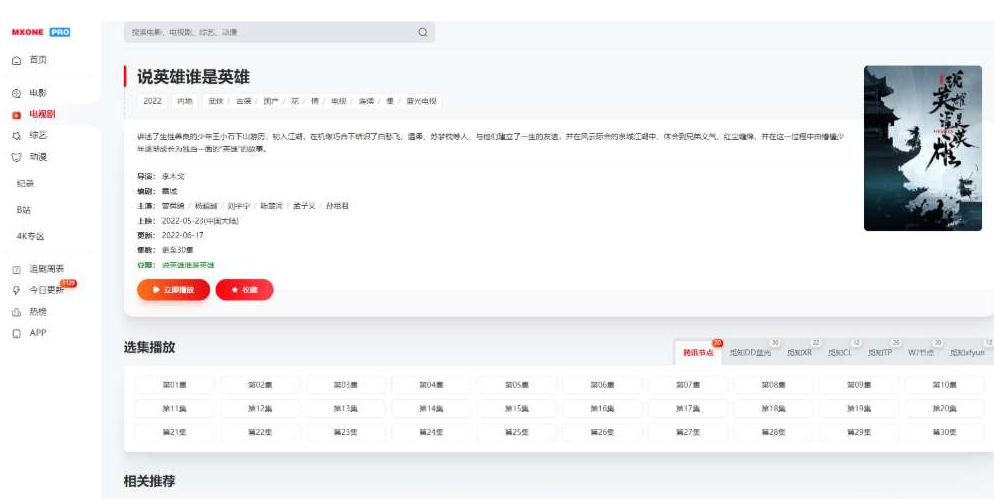994x499 pixels.
Task: Play episode 第28集
Action: 773,432
